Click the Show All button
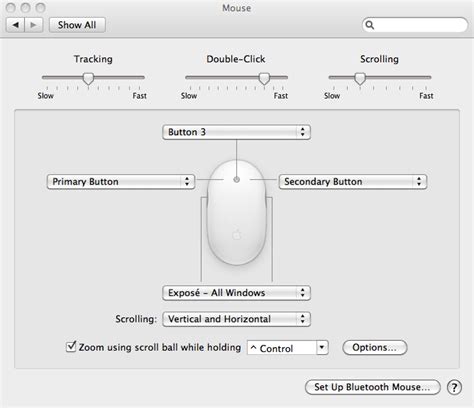 click(77, 25)
